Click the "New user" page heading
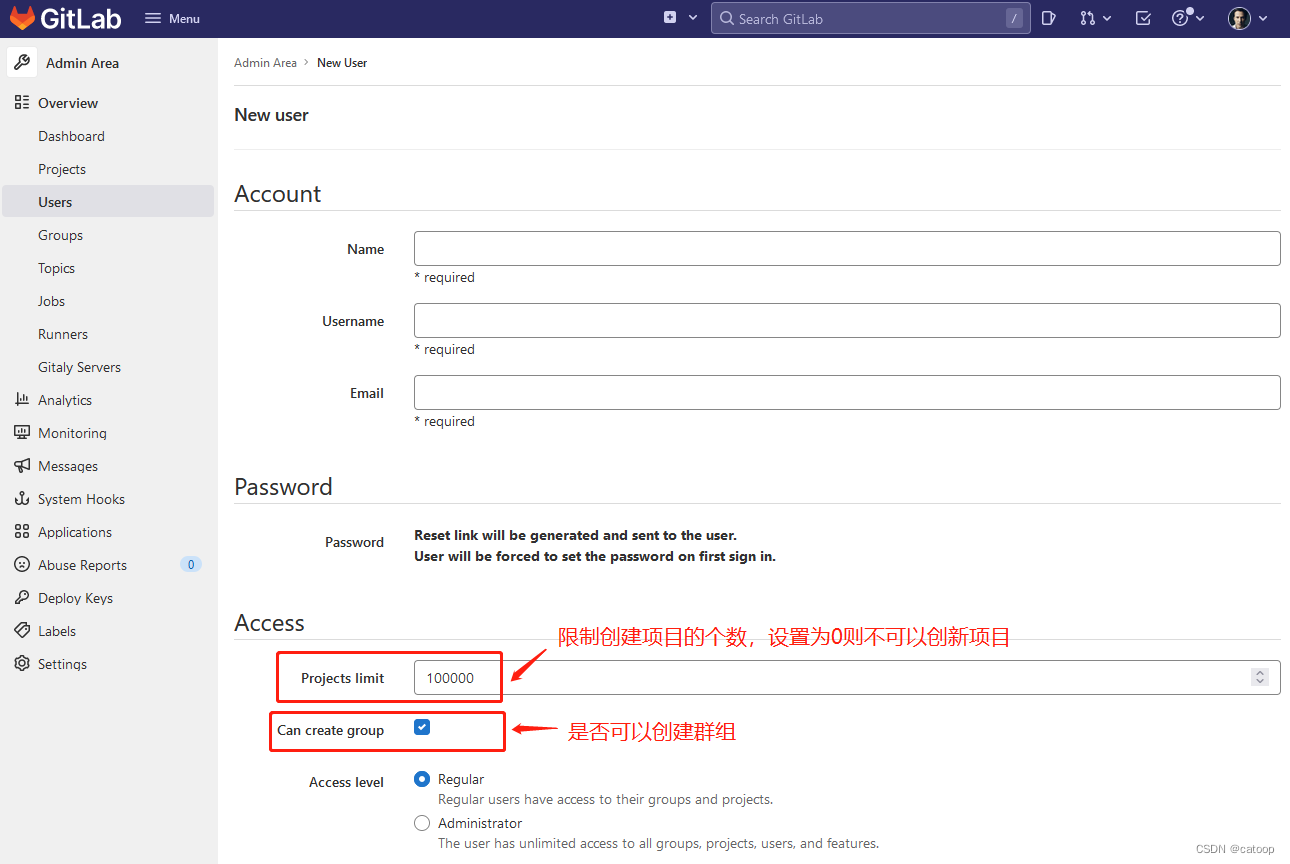 (x=271, y=115)
